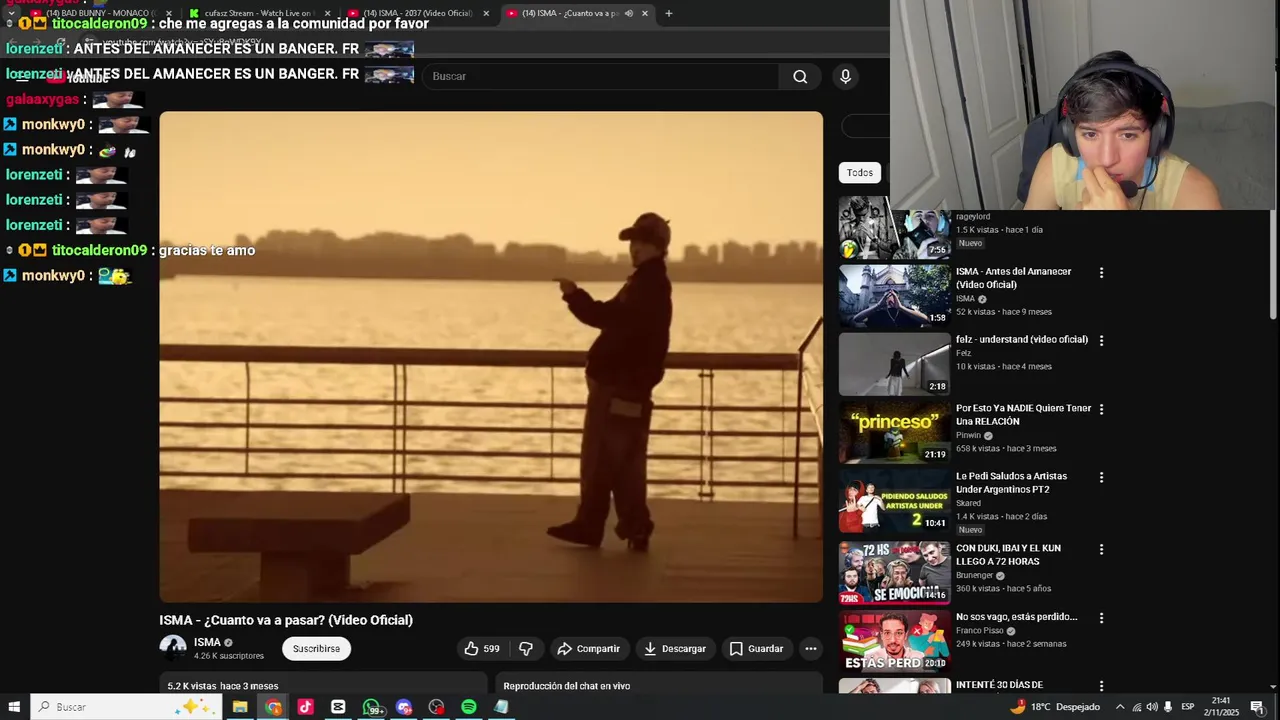Close the BAD BUNNY - MONACO tab

coord(167,13)
